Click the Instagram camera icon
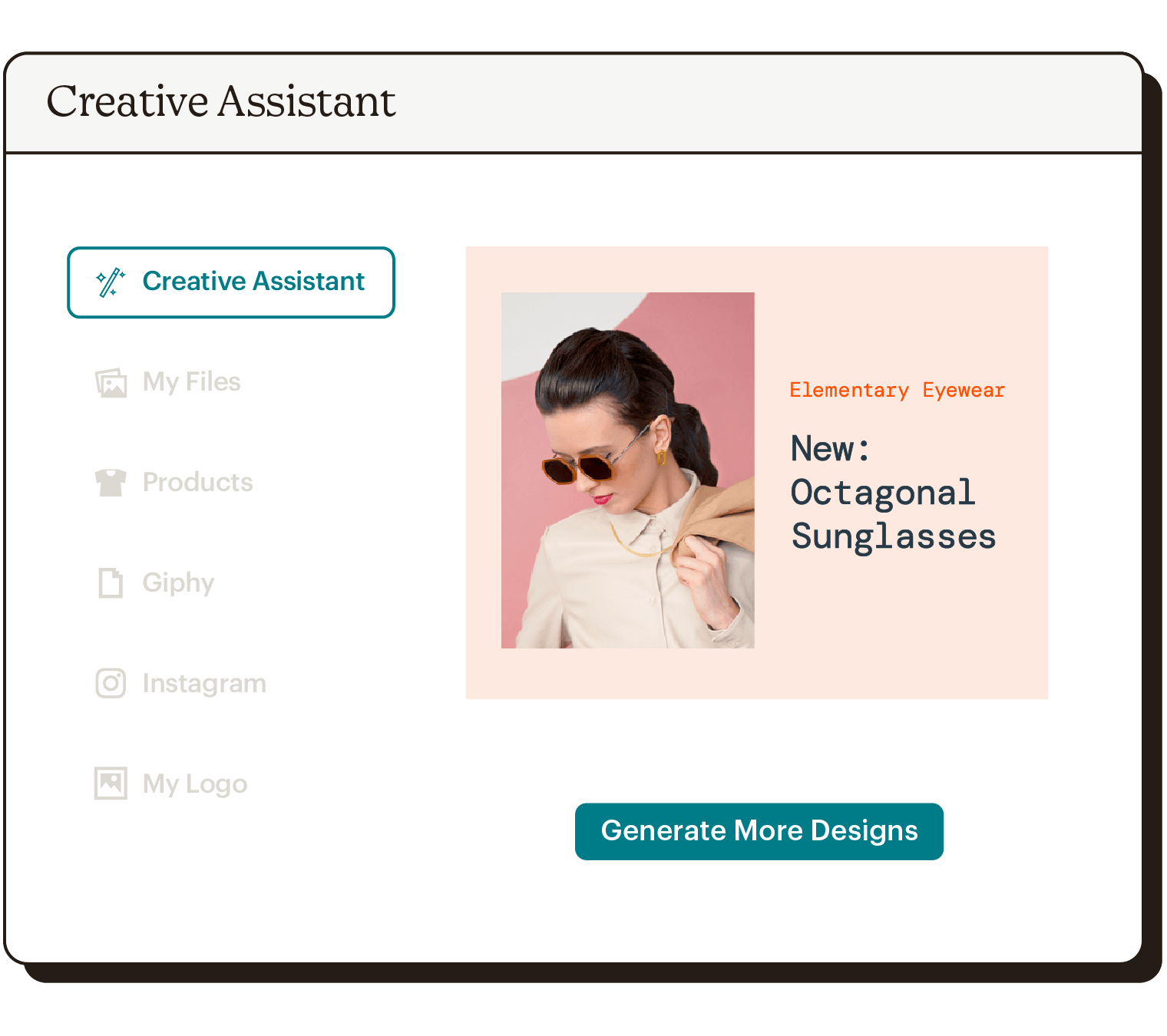1167x1036 pixels. click(111, 683)
